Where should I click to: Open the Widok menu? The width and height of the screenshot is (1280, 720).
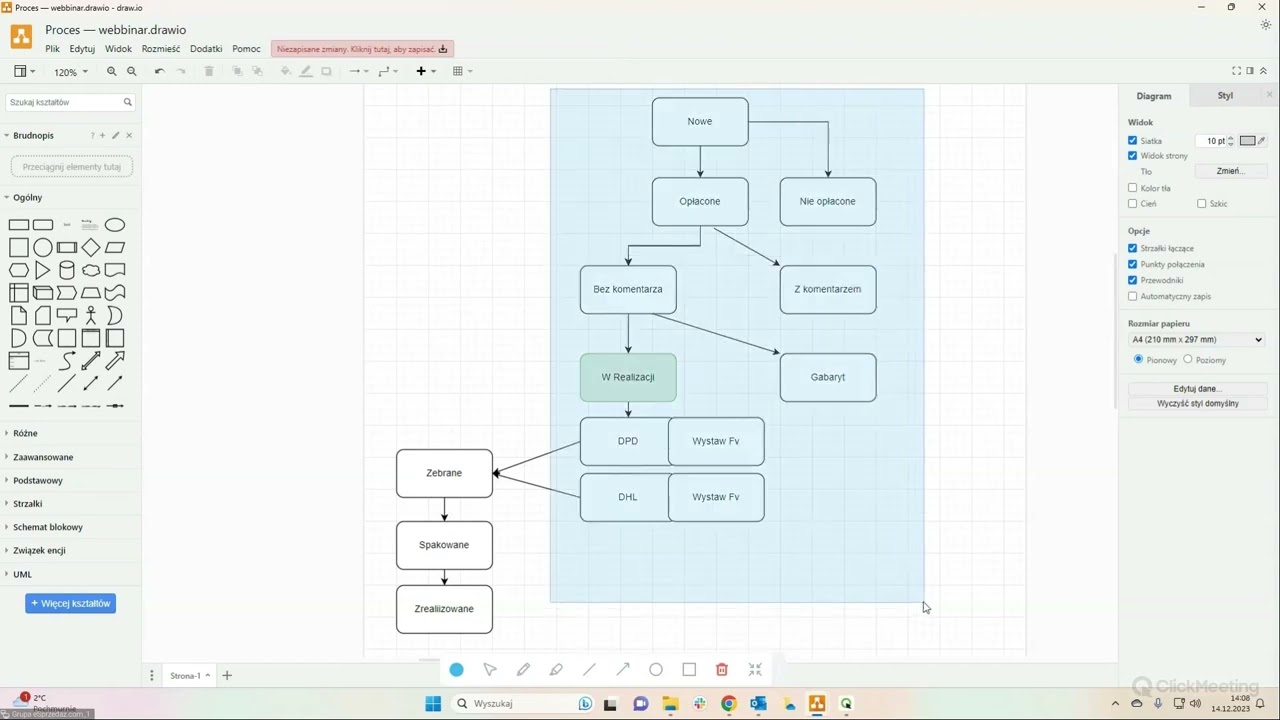pyautogui.click(x=118, y=49)
